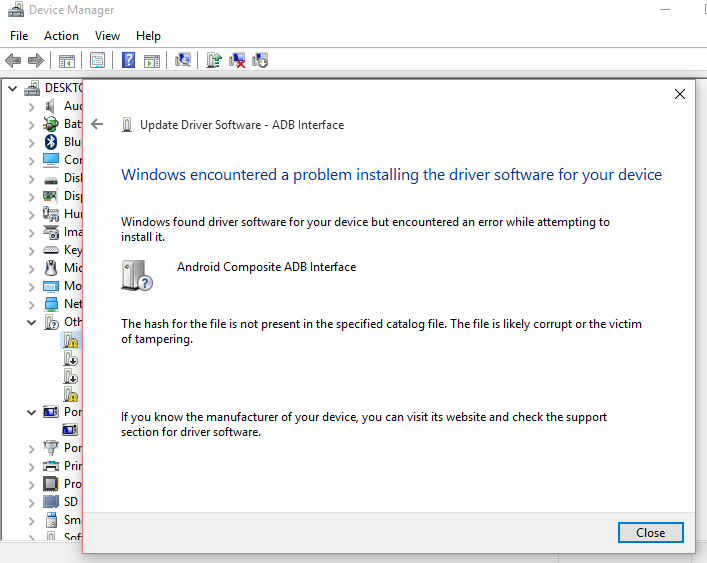Dismiss the Update Driver dialog with X
The image size is (707, 563).
click(x=679, y=94)
